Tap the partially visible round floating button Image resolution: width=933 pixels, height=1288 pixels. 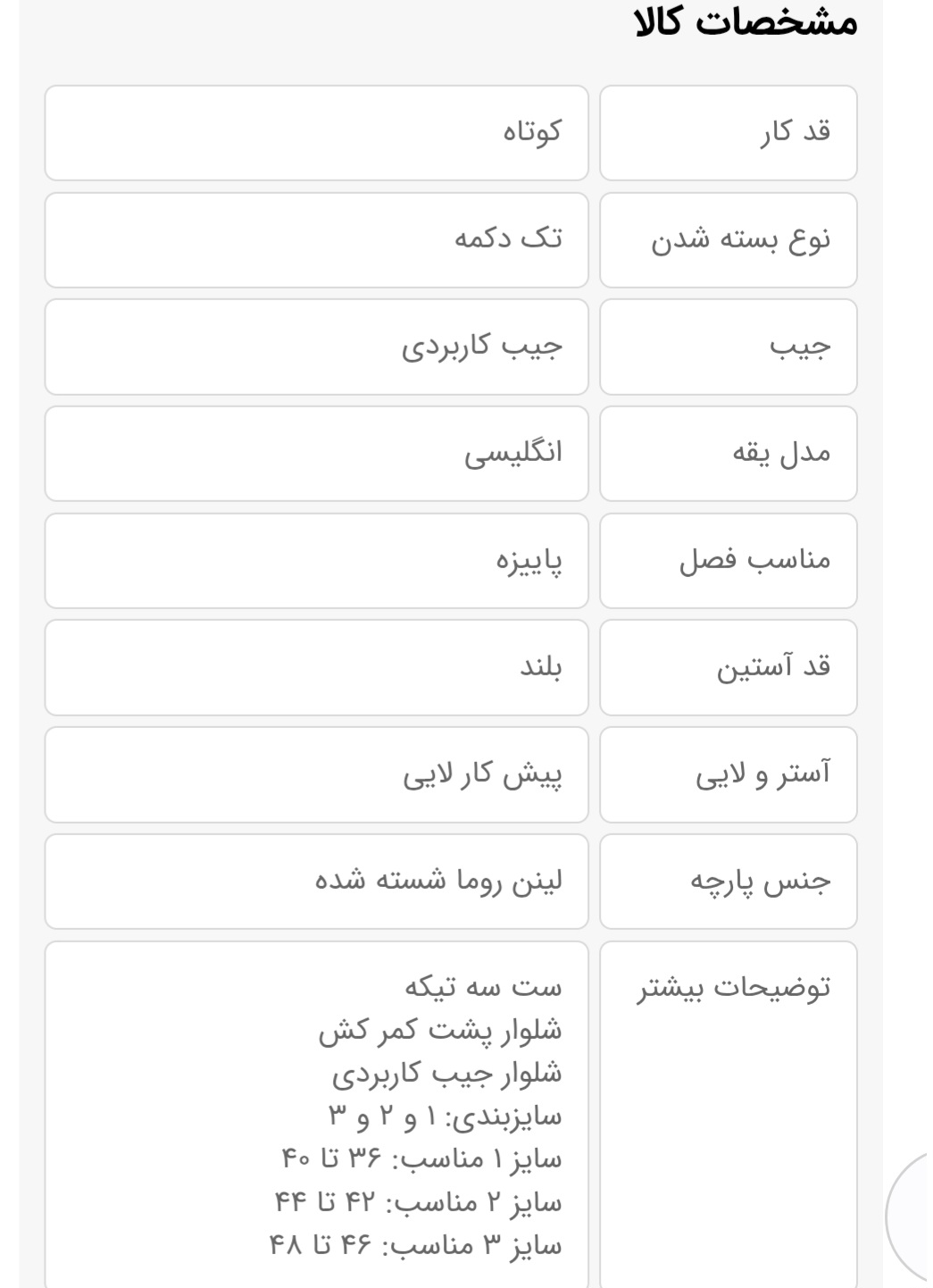click(x=911, y=1217)
